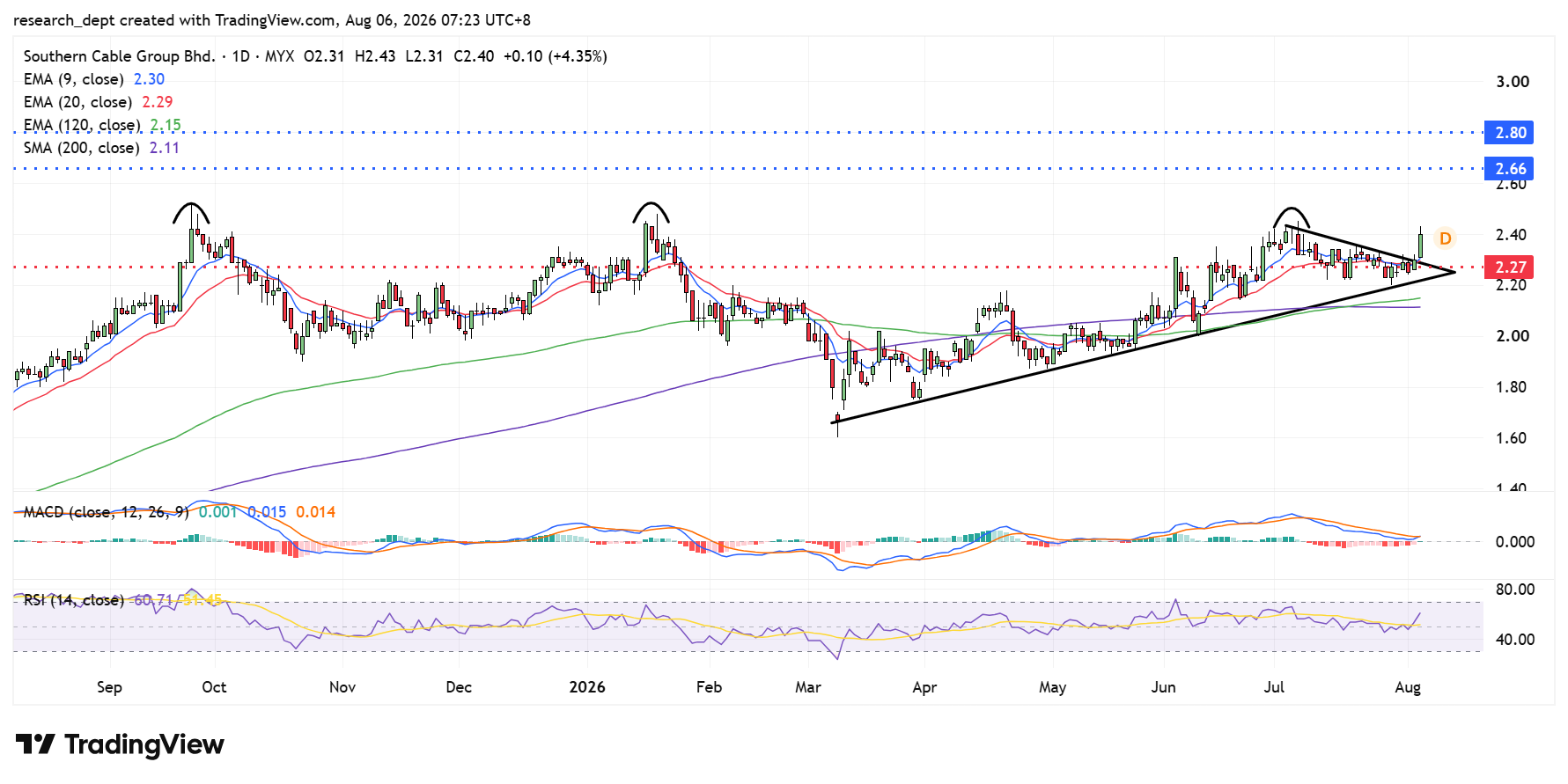Image resolution: width=1568 pixels, height=784 pixels.
Task: Click the red 2.27 price level tag
Action: [x=1509, y=267]
